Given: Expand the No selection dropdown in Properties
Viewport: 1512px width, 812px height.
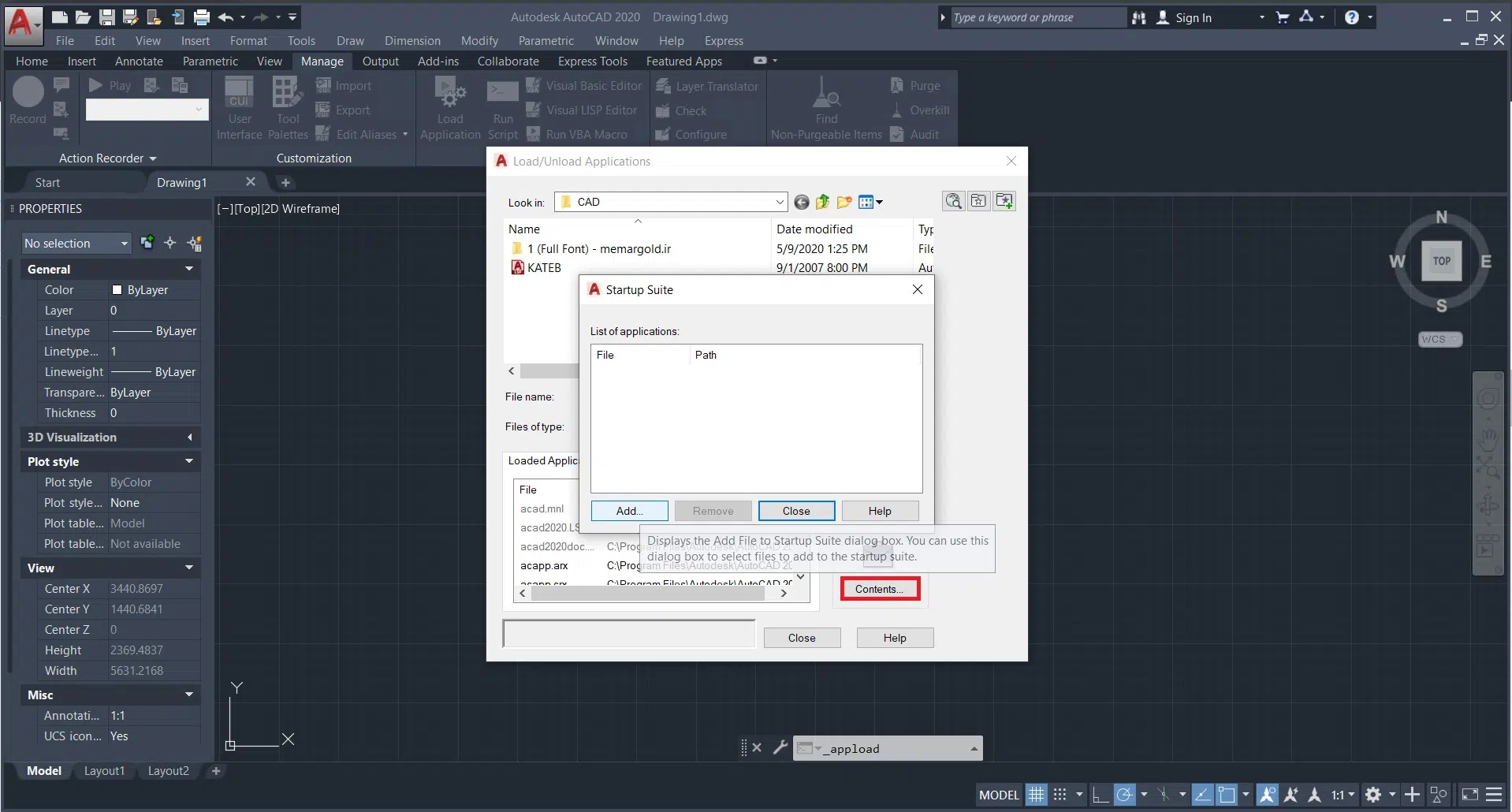Looking at the screenshot, I should point(124,244).
